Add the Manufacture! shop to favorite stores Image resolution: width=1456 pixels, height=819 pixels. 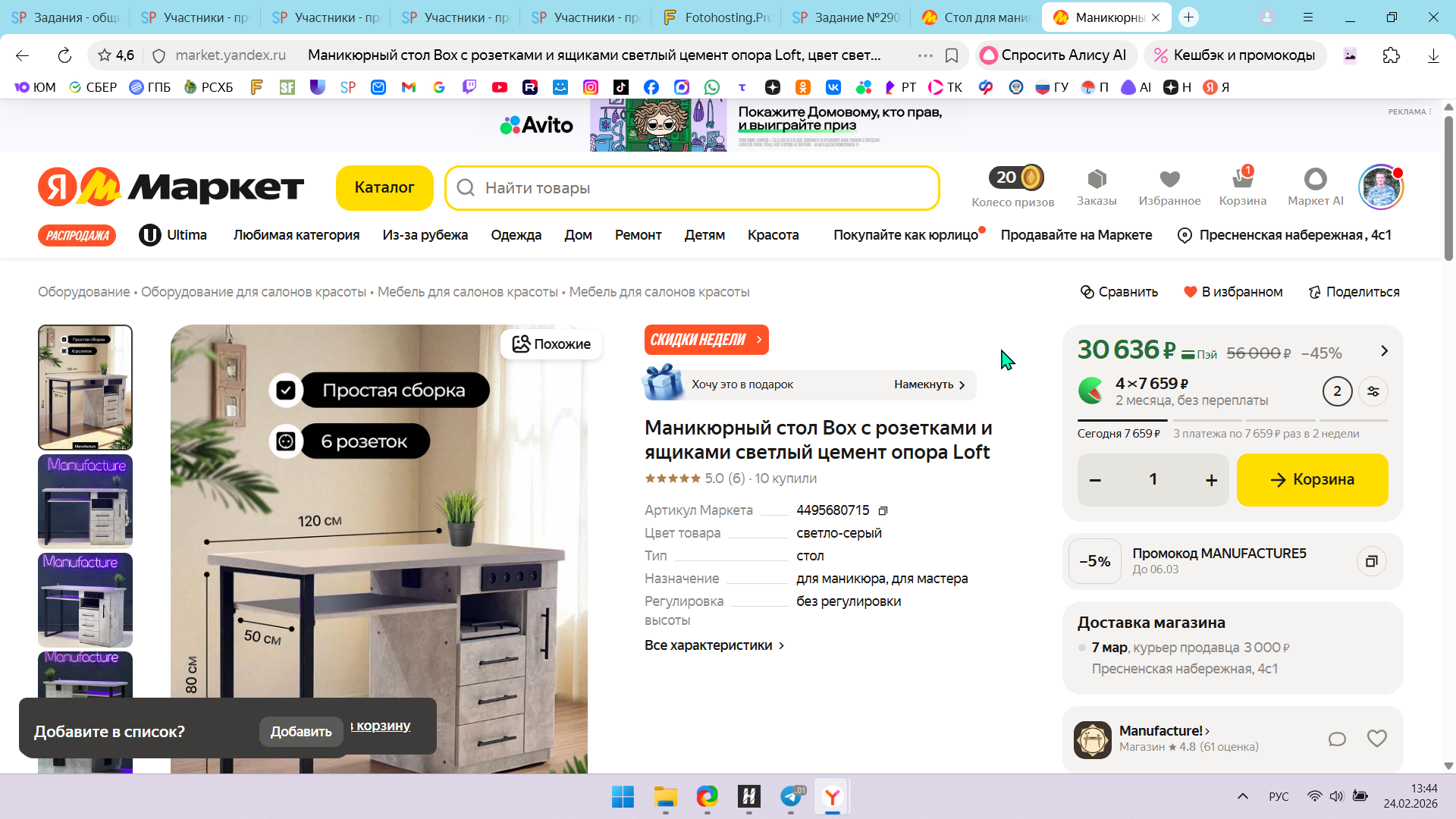pyautogui.click(x=1376, y=739)
